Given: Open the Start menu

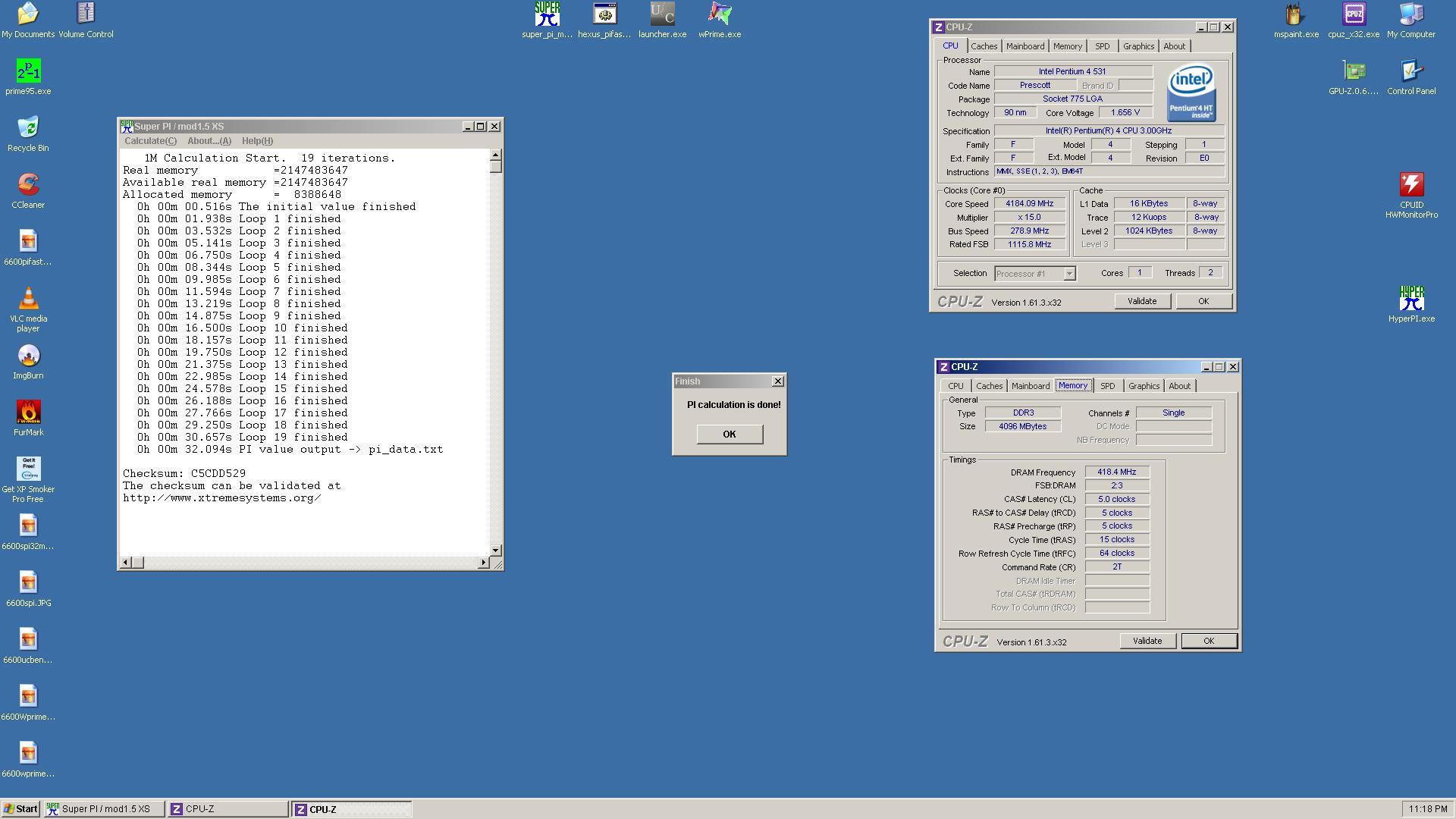Looking at the screenshot, I should [x=20, y=809].
